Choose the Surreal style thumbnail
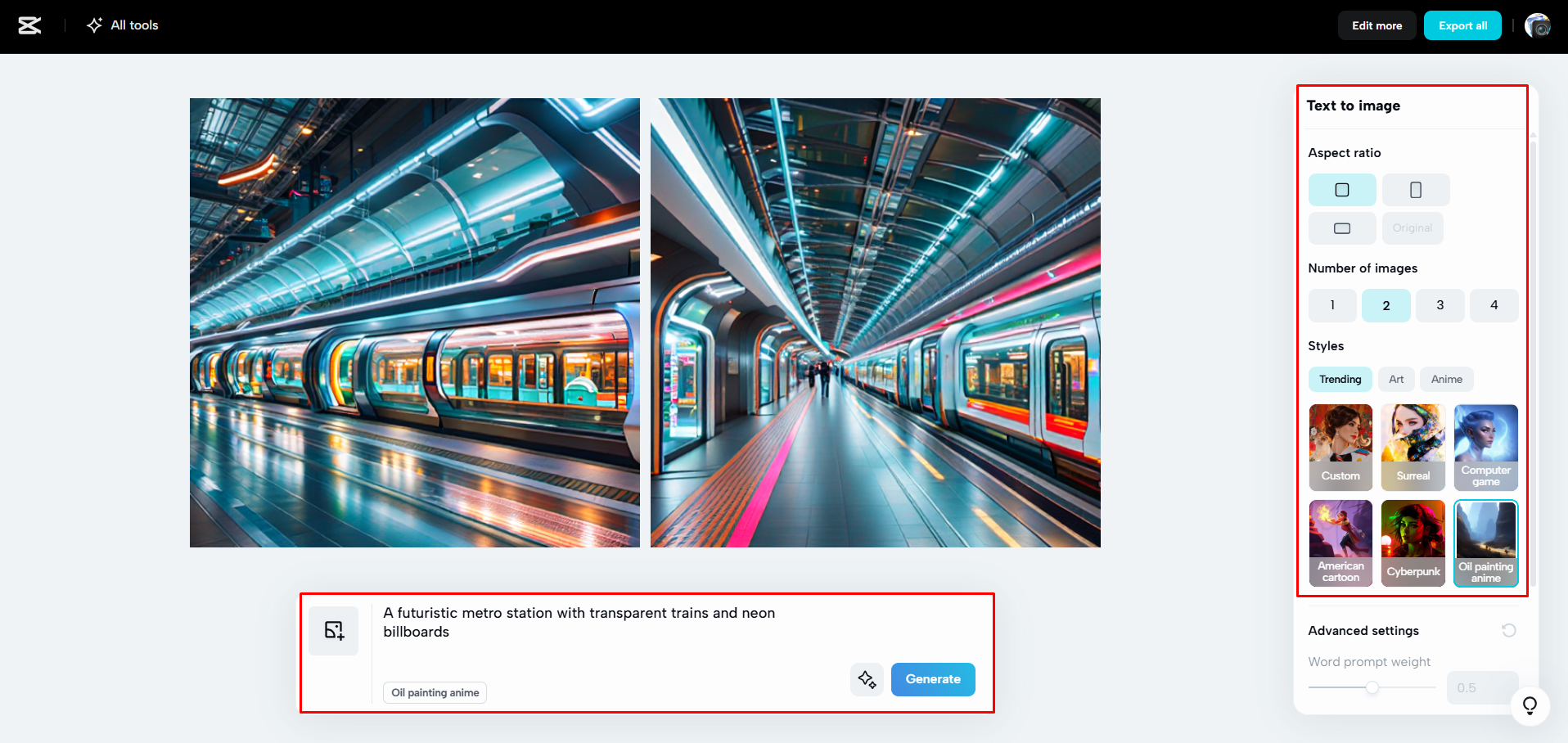 (x=1413, y=448)
